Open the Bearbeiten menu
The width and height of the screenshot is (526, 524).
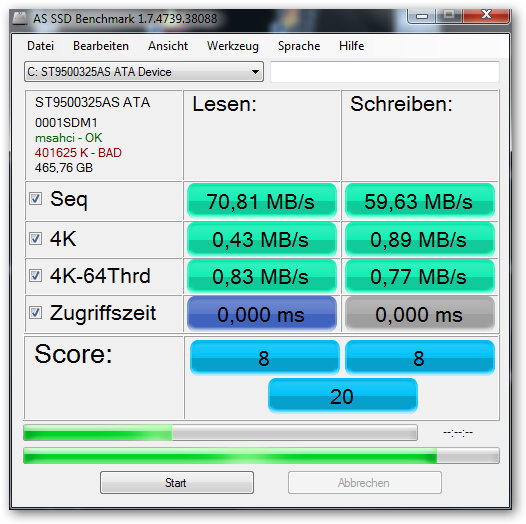tap(101, 46)
